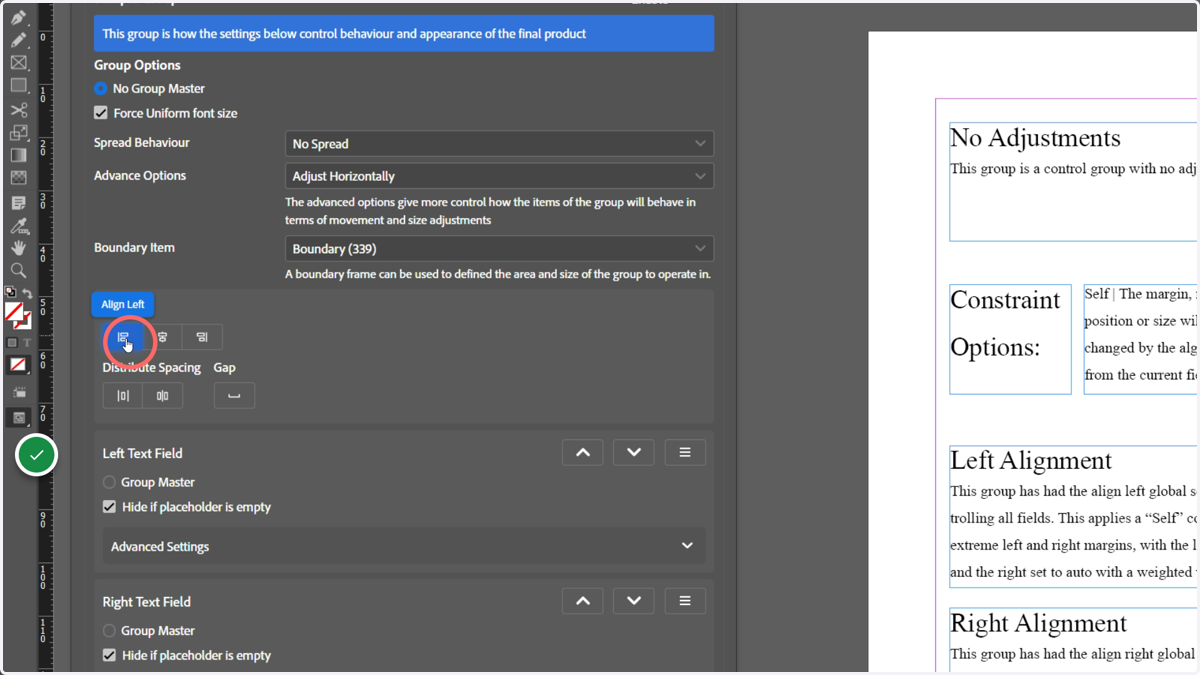This screenshot has width=1200, height=675.
Task: Move Right Text Field down
Action: tap(634, 601)
